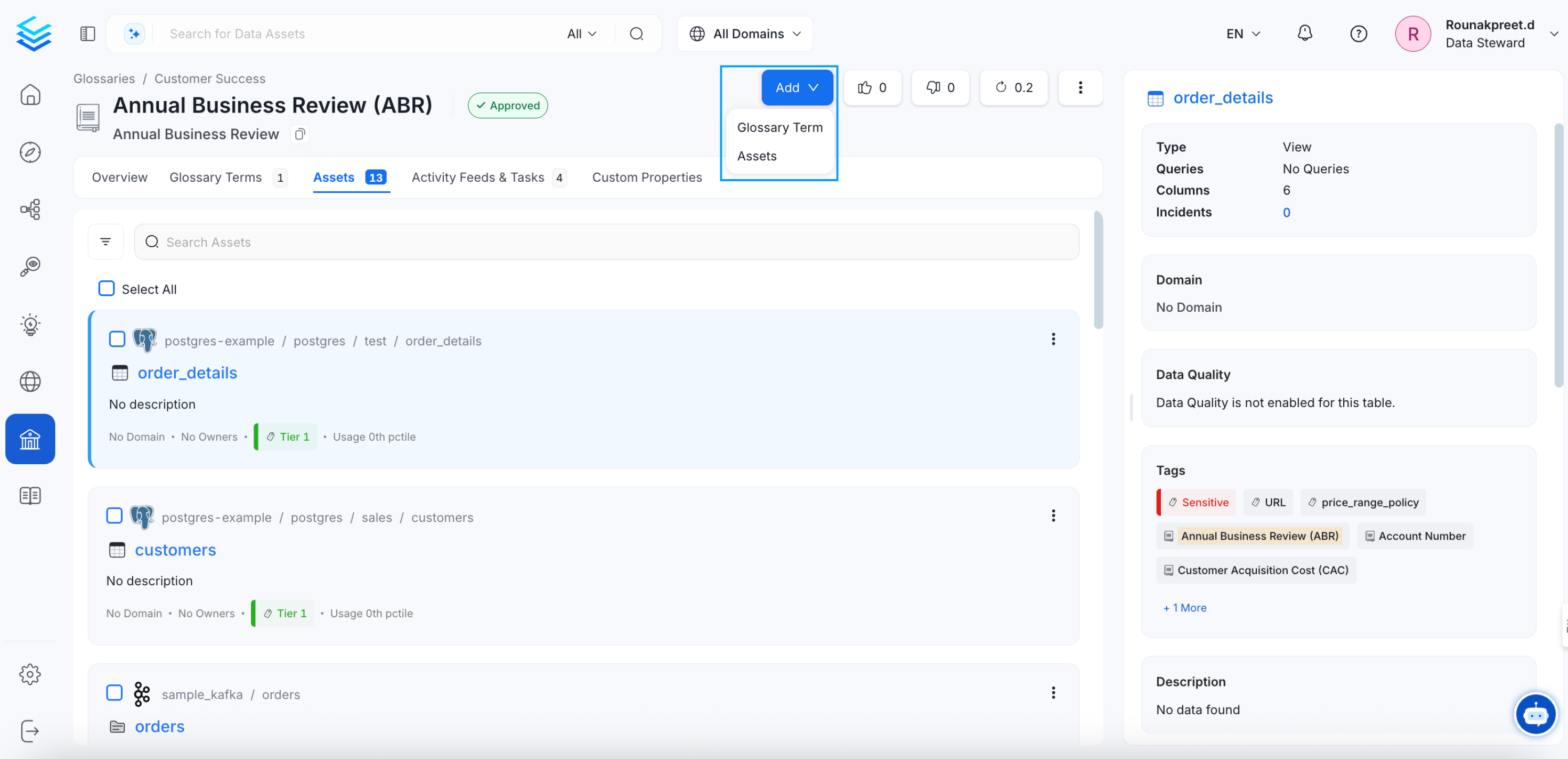Check the Select All checkbox
This screenshot has height=759, width=1568.
point(107,289)
